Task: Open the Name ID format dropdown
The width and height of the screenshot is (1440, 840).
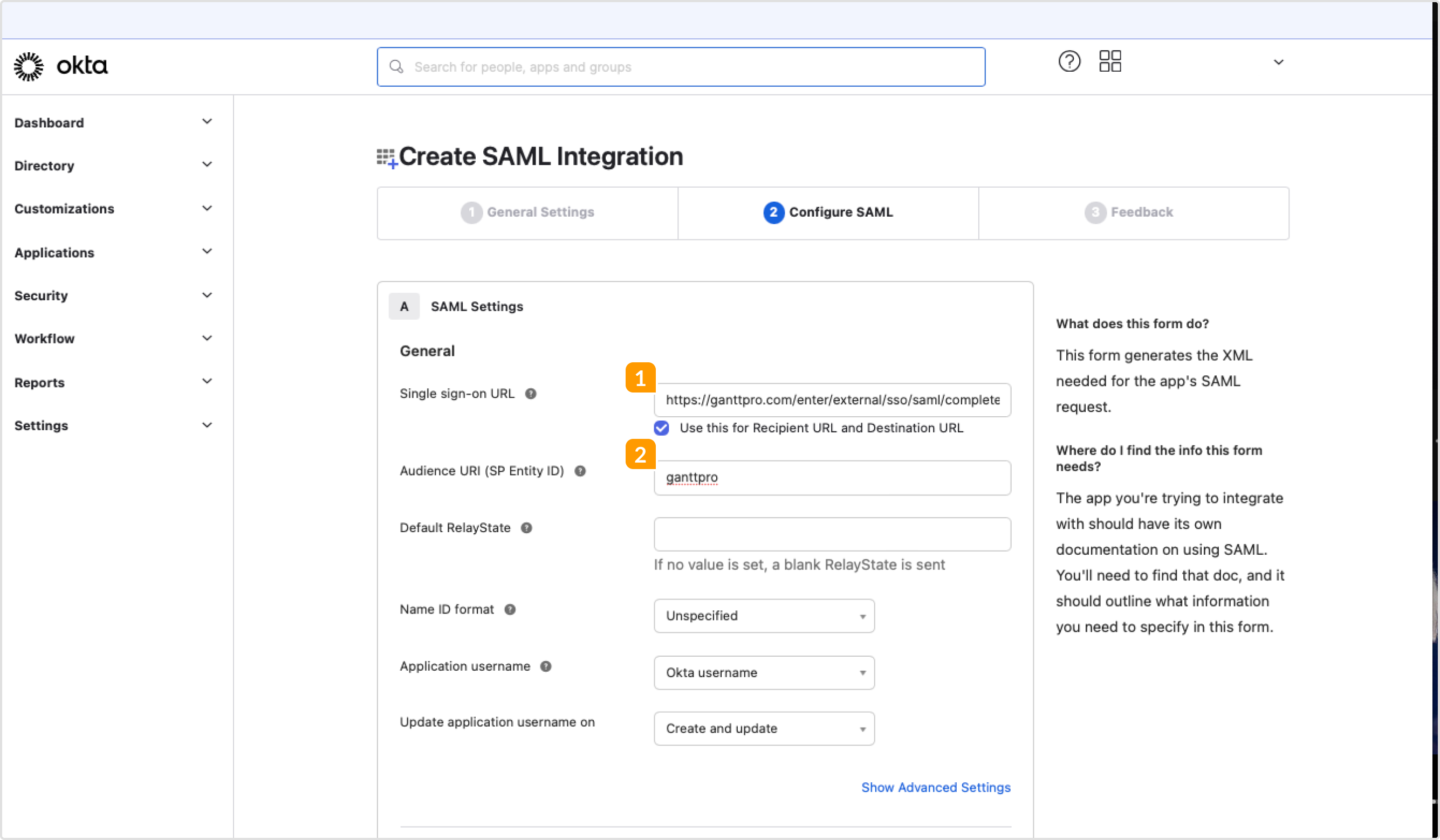Action: pos(764,615)
